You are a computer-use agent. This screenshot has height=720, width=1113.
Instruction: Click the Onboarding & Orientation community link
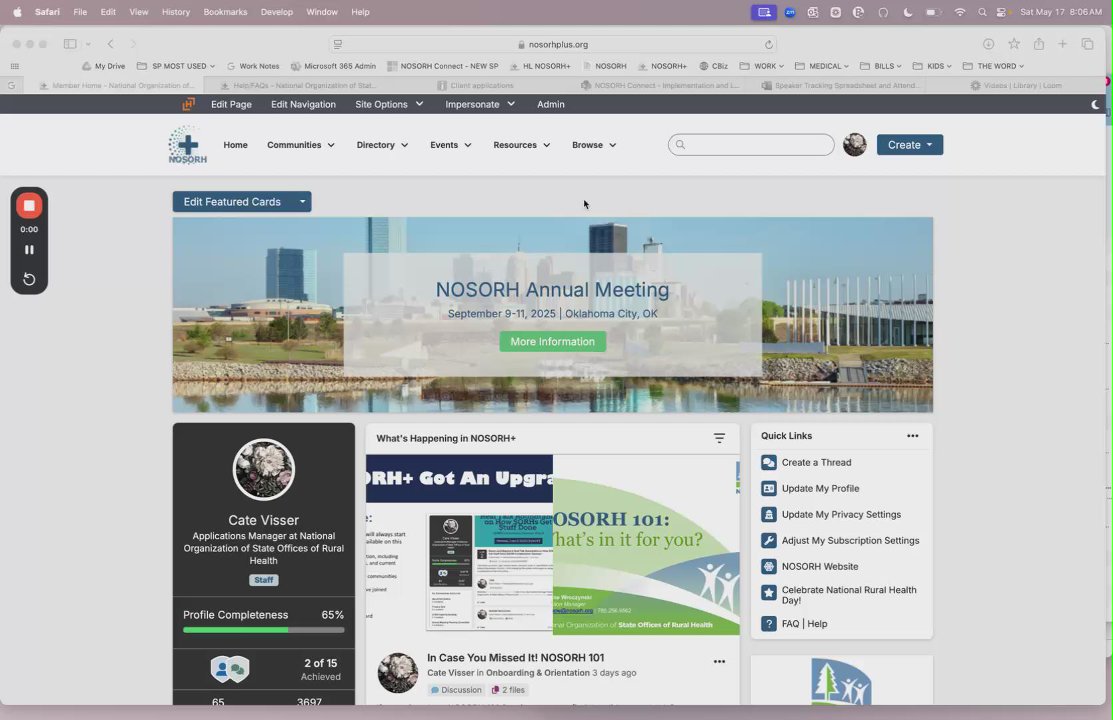click(537, 672)
